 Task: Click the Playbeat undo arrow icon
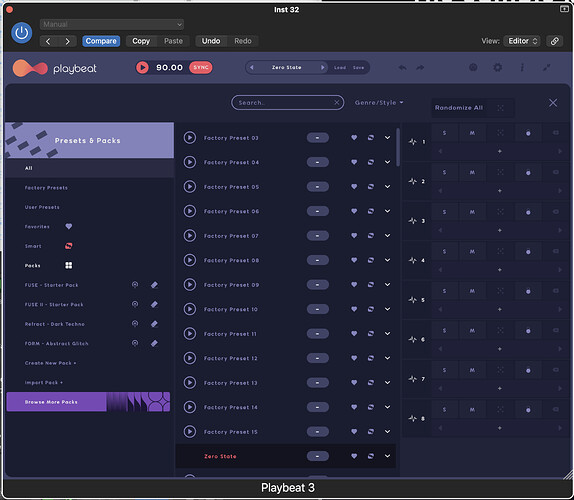402,67
